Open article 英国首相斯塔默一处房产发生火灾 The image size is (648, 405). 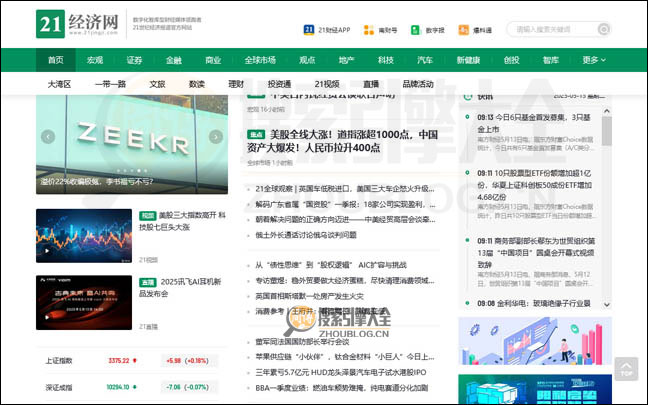[x=310, y=296]
